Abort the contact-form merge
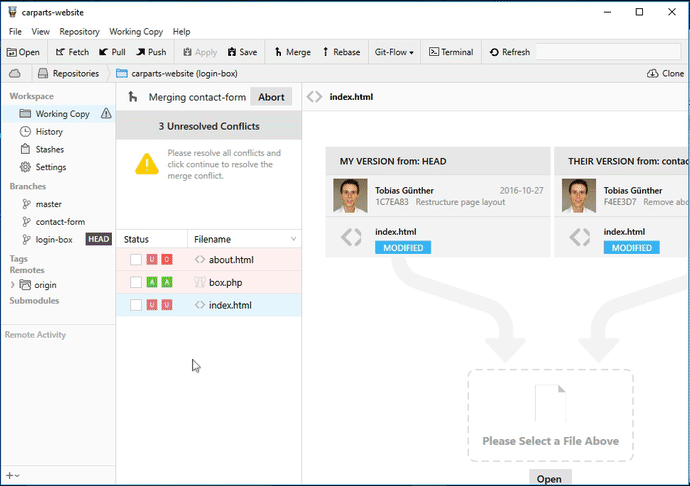Screen dimensions: 690x486 coord(271,97)
